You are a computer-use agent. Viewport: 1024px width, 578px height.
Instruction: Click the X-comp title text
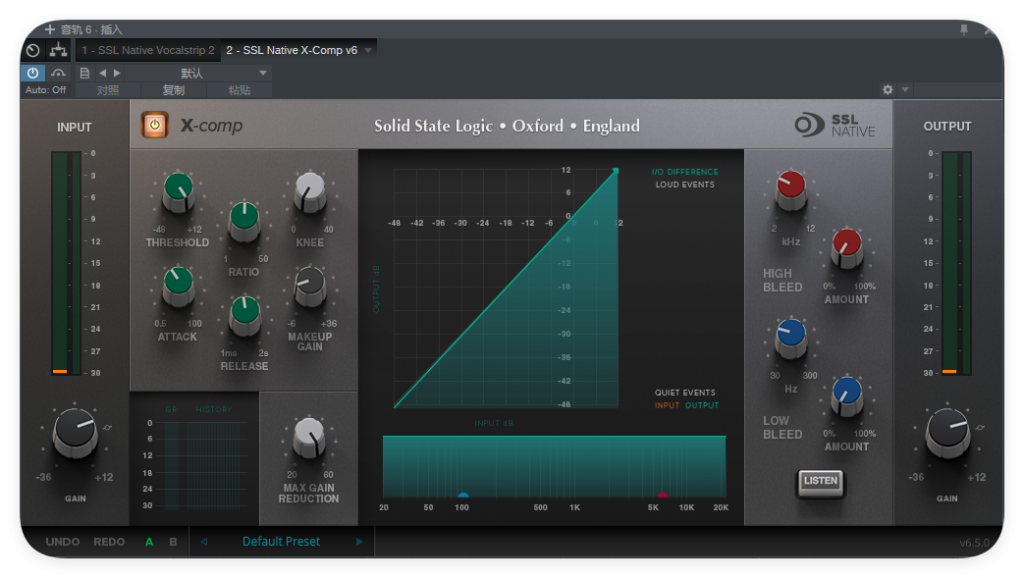pyautogui.click(x=212, y=125)
